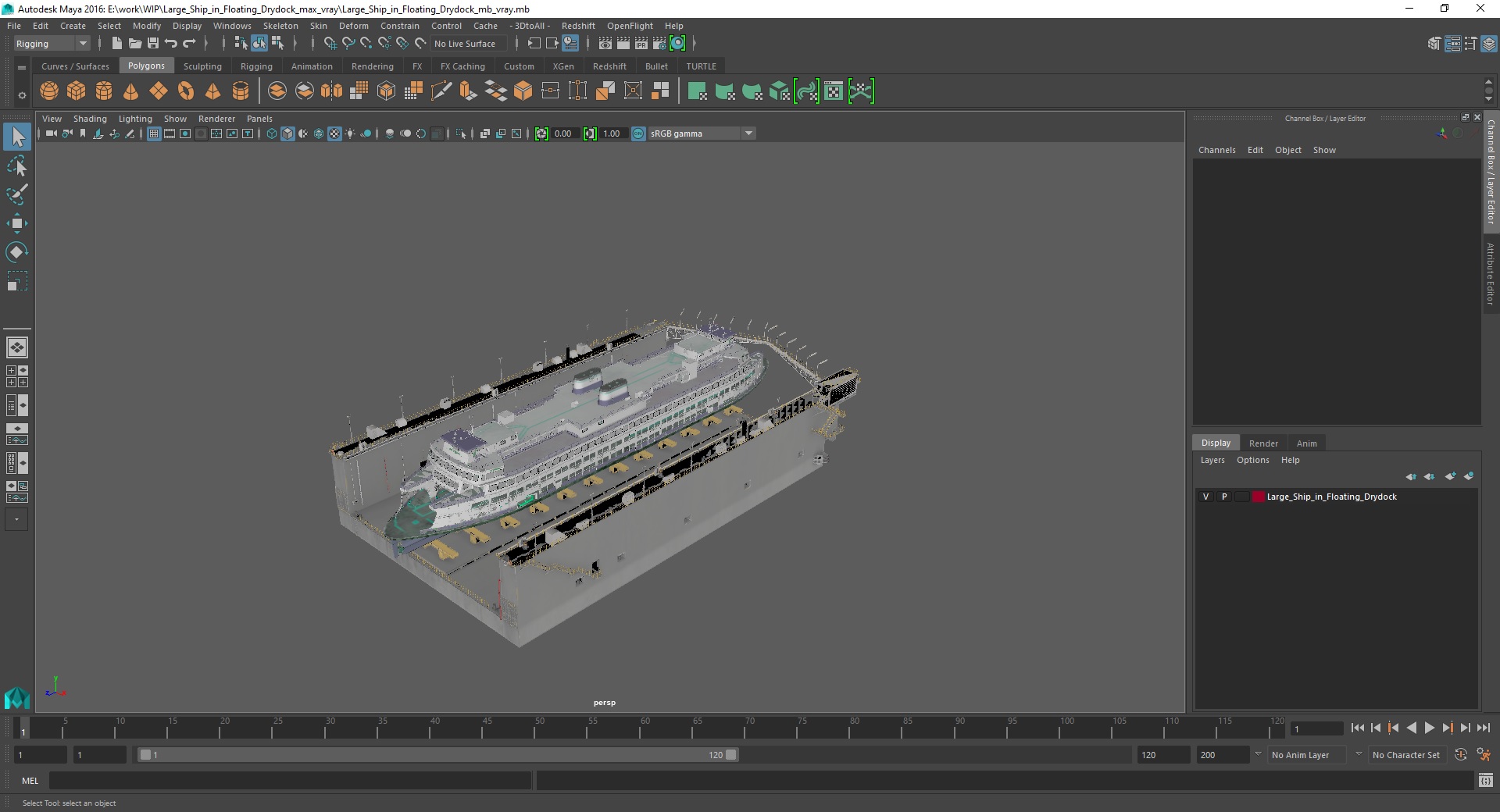Create a polygon torus from shelf
The image size is (1500, 812).
coord(186,91)
